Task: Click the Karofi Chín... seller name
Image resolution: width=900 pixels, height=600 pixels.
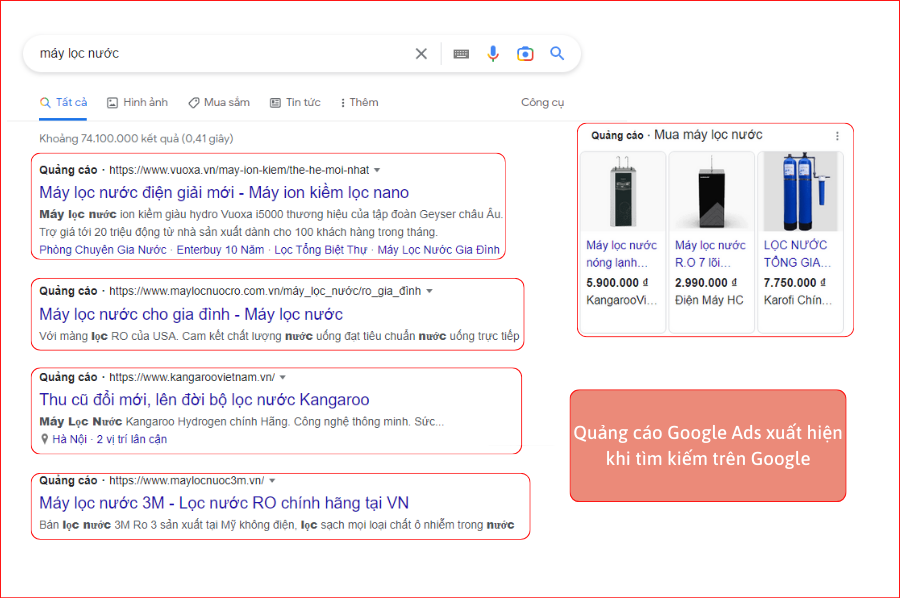Action: [x=797, y=300]
